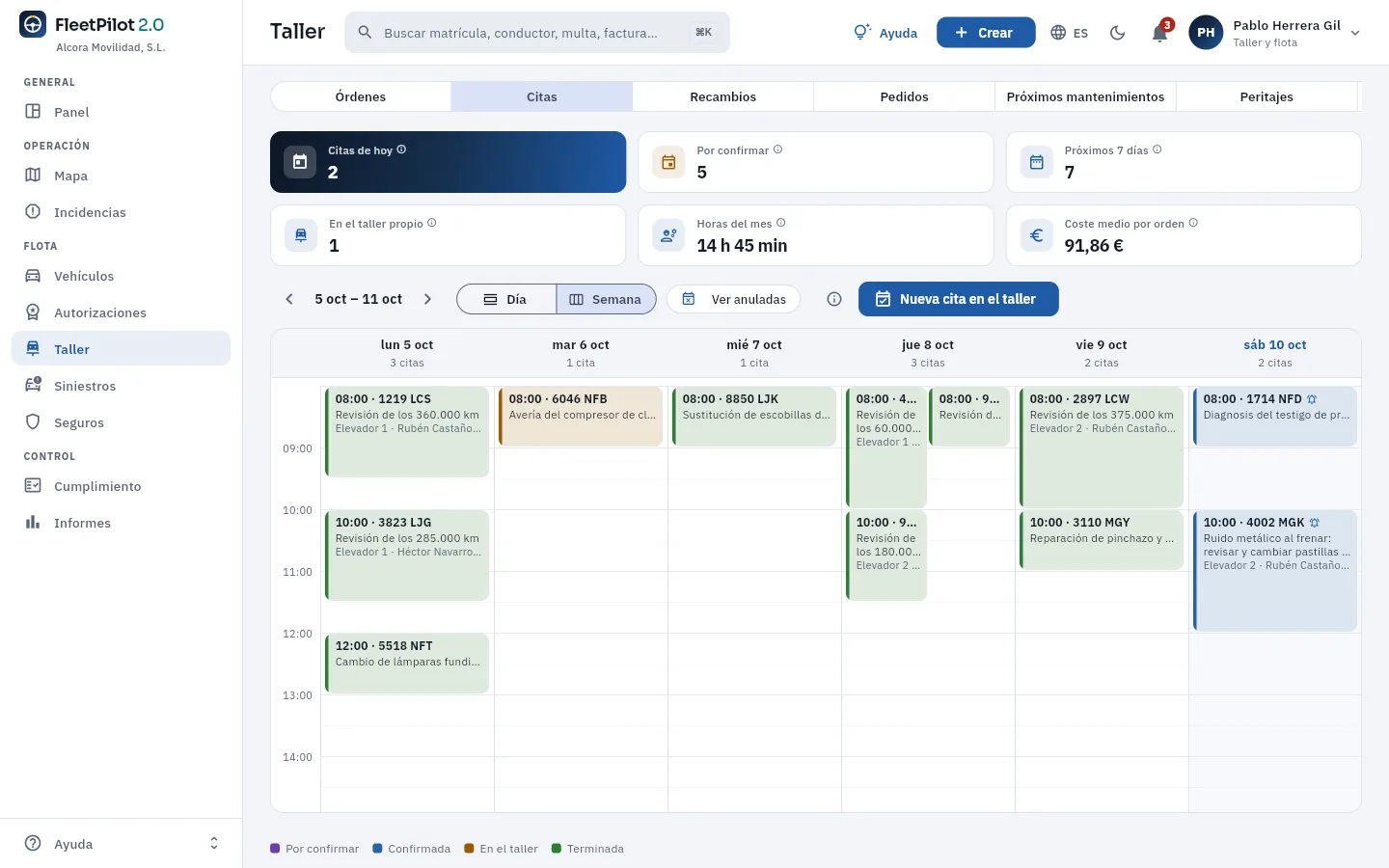The width and height of the screenshot is (1389, 868).
Task: Switch to Citas tab
Action: pos(542,96)
